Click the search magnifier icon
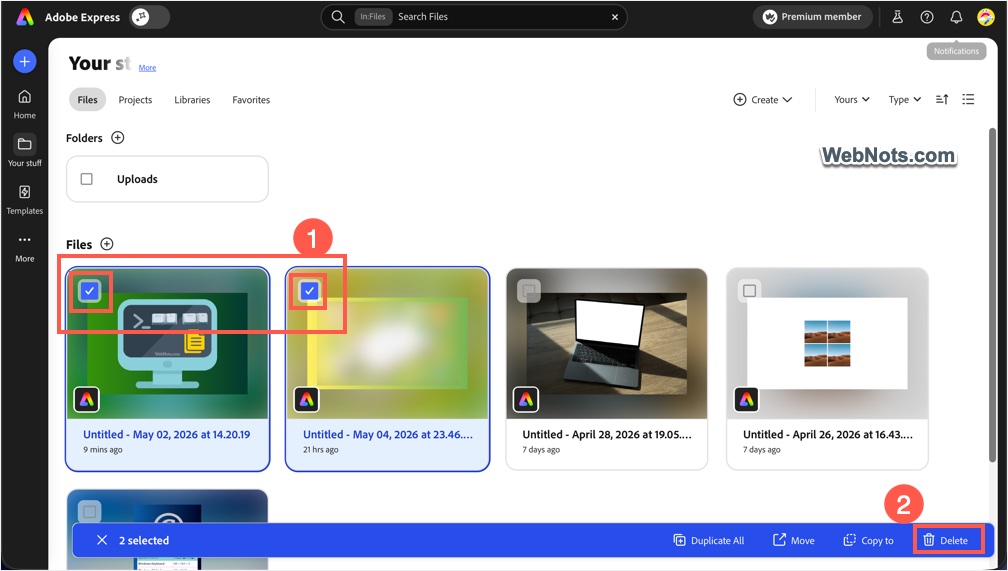 (338, 17)
